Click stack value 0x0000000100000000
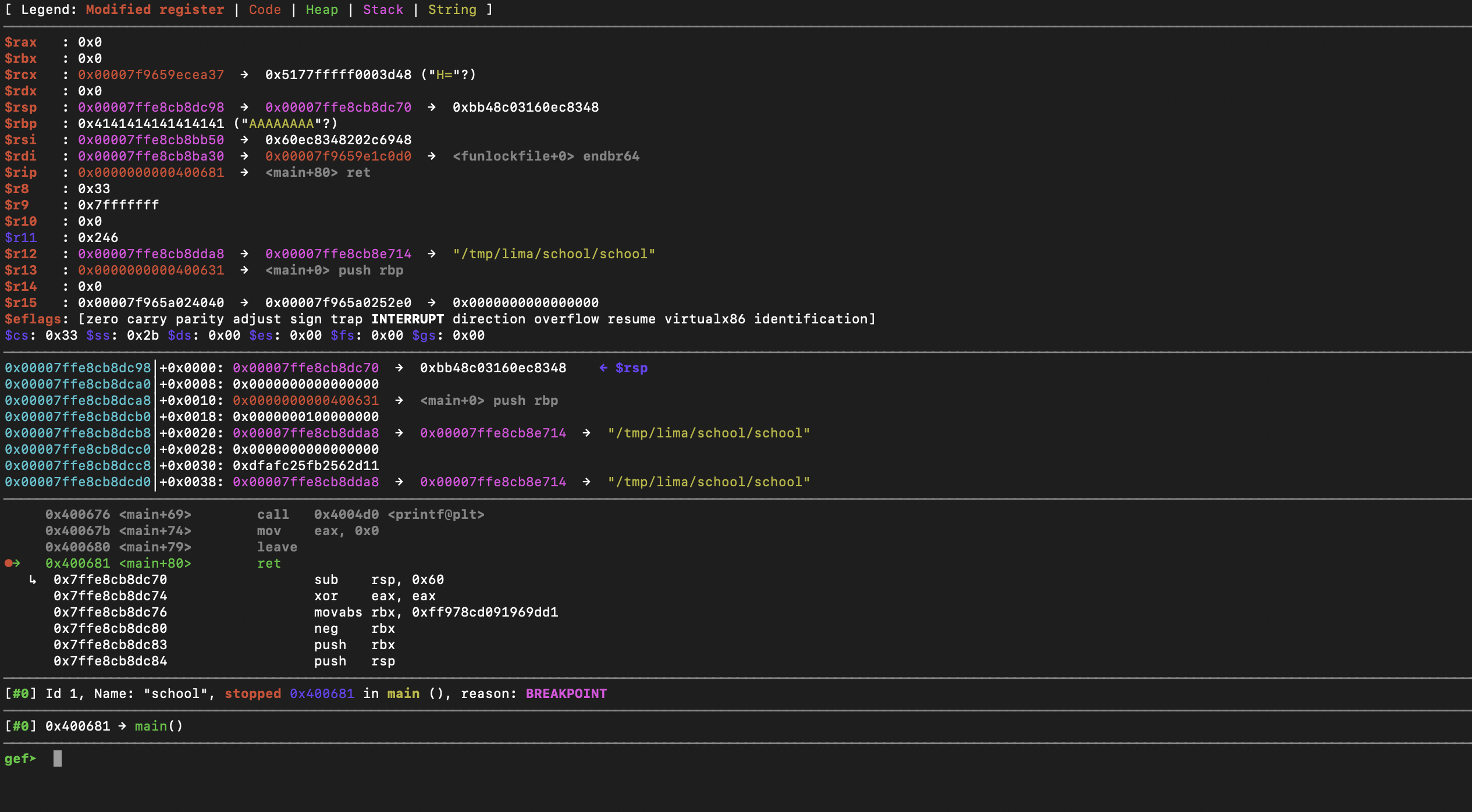This screenshot has width=1472, height=812. pos(305,417)
